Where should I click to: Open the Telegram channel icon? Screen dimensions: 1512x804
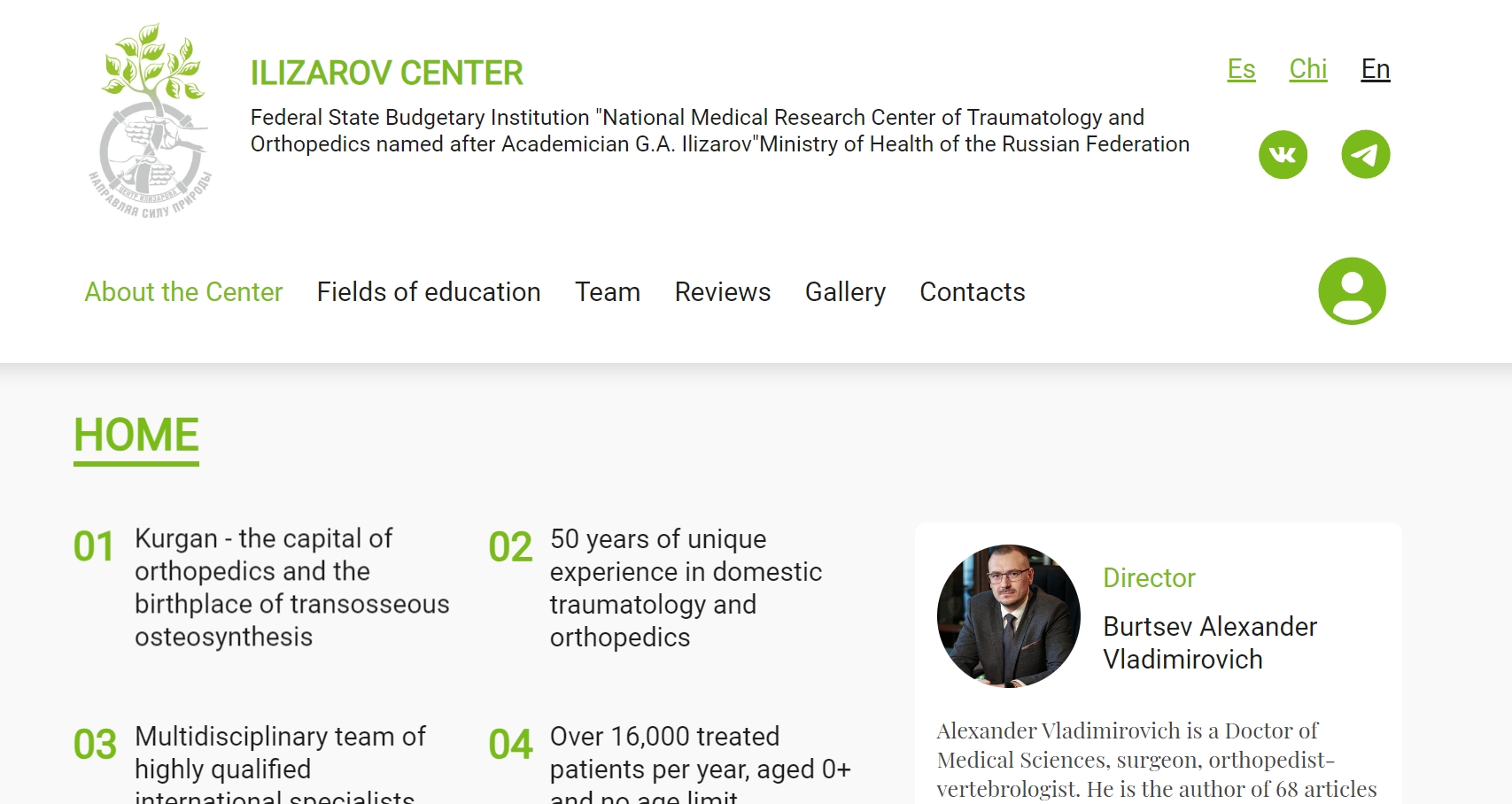click(x=1365, y=154)
